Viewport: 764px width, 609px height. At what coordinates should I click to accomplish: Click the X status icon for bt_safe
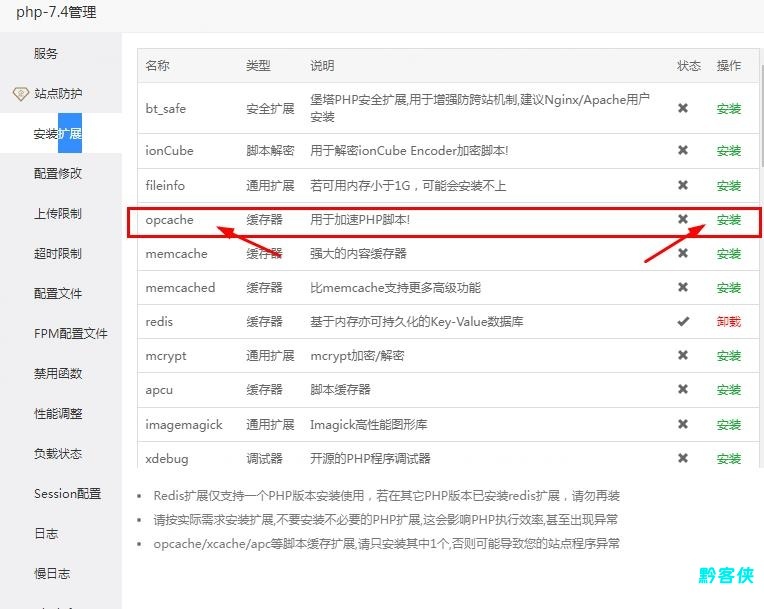683,108
